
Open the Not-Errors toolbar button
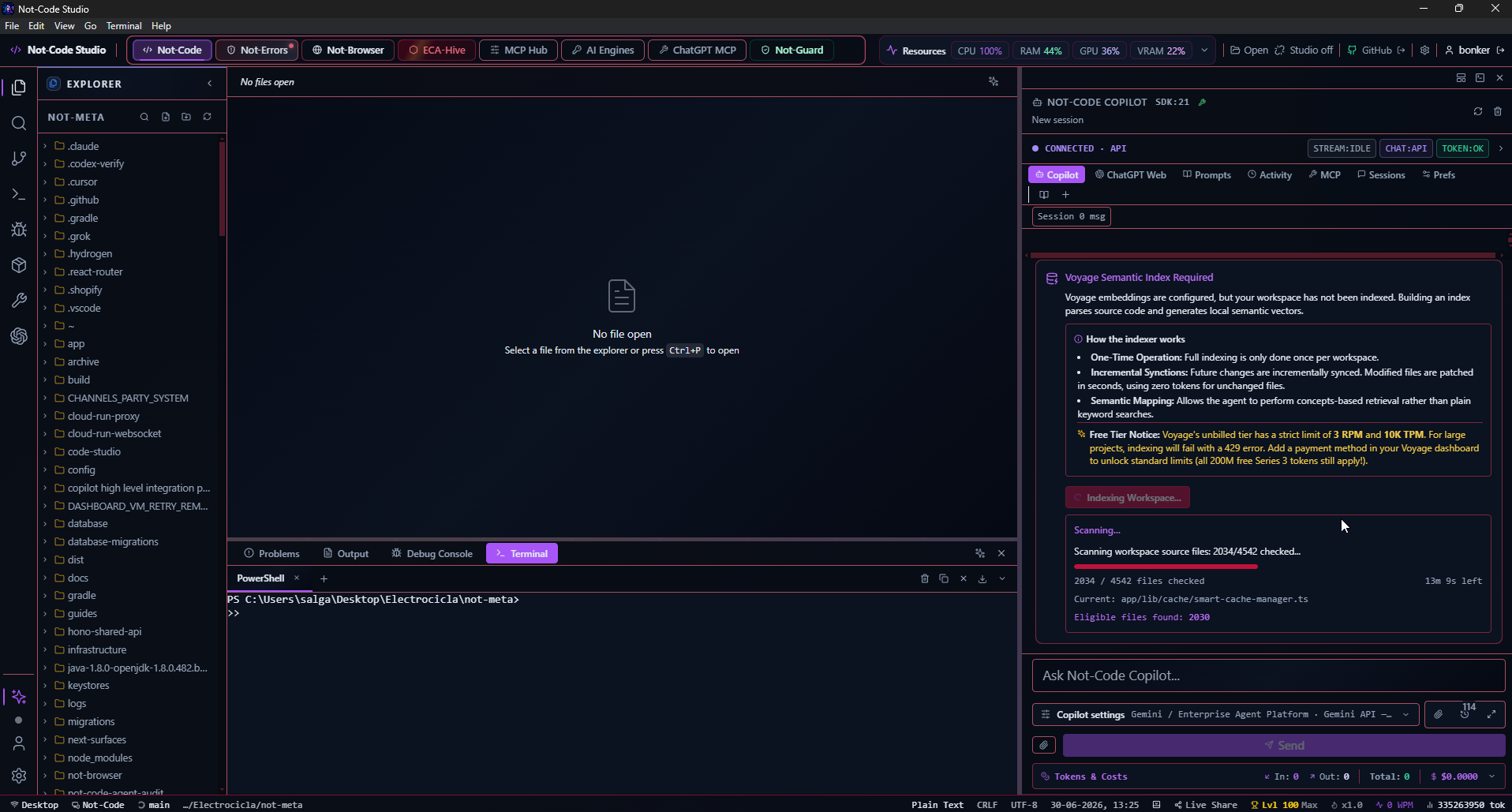pos(257,50)
